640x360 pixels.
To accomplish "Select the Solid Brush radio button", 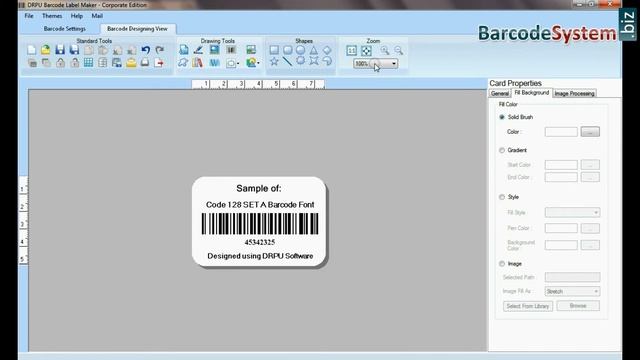I will click(x=502, y=117).
